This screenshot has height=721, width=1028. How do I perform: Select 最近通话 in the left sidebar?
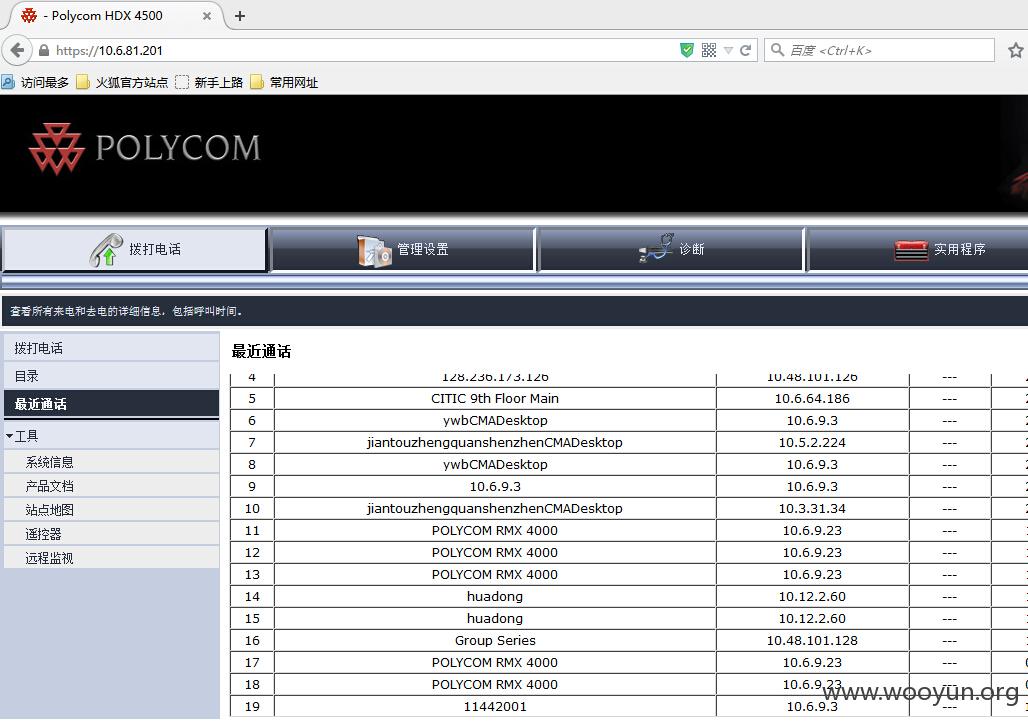pos(111,404)
